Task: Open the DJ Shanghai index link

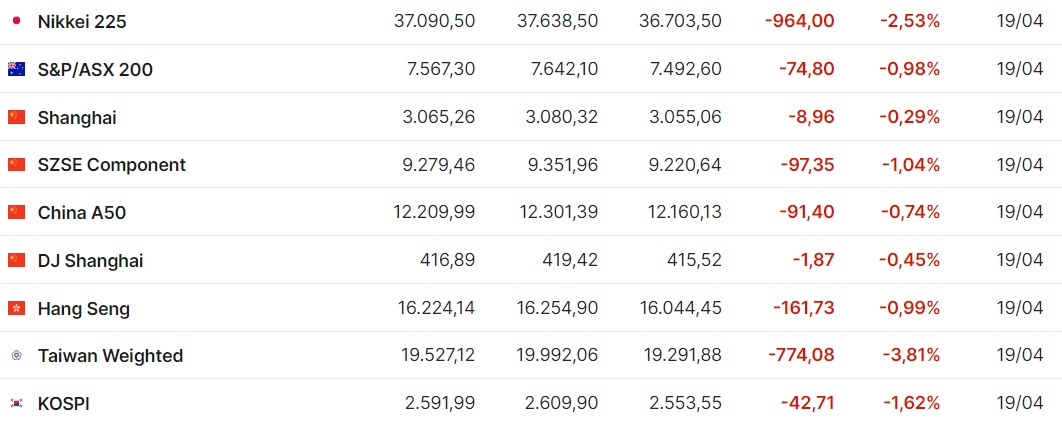Action: point(91,261)
